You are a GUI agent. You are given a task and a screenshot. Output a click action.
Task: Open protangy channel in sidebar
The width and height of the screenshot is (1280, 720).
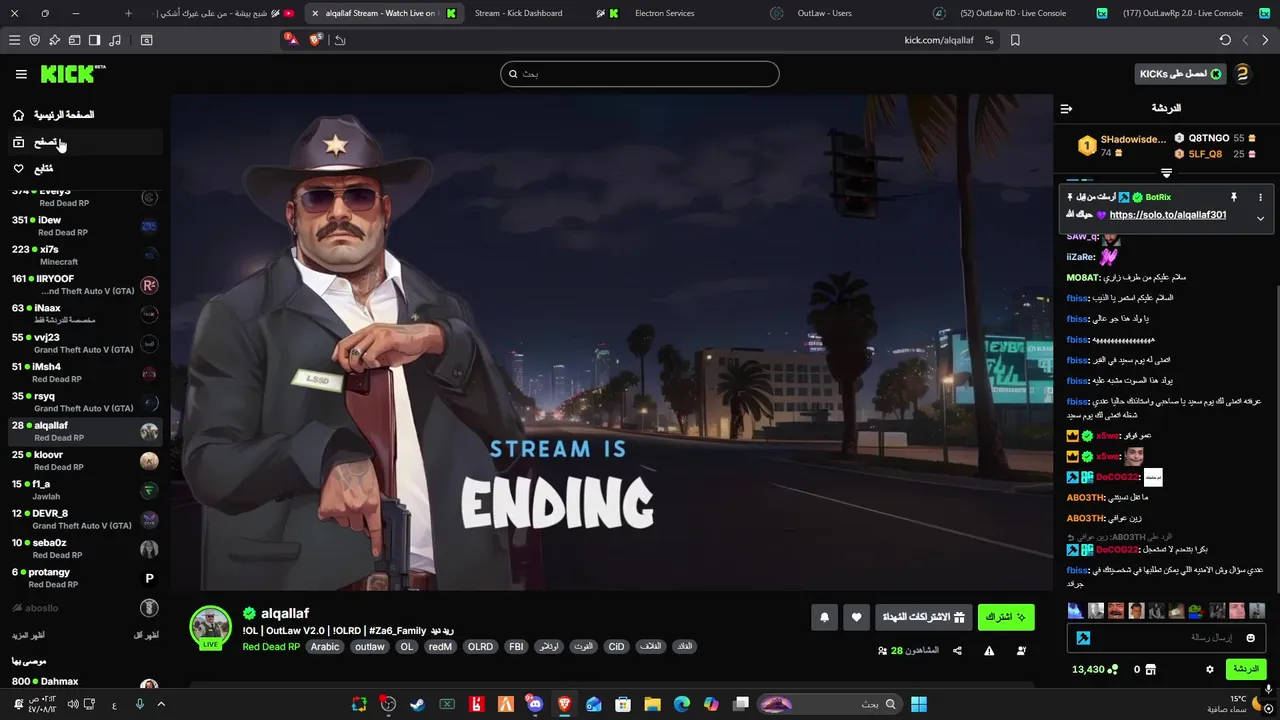[x=85, y=578]
